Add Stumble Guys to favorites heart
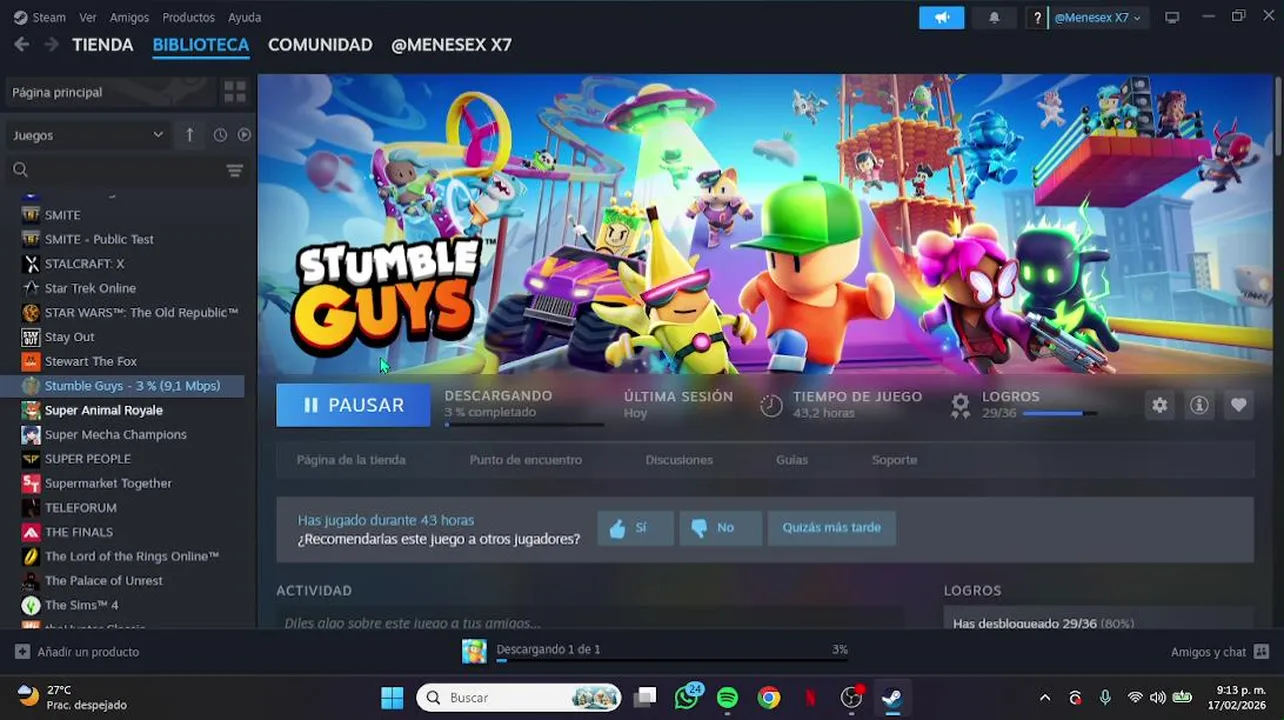The height and width of the screenshot is (720, 1284). click(1239, 405)
